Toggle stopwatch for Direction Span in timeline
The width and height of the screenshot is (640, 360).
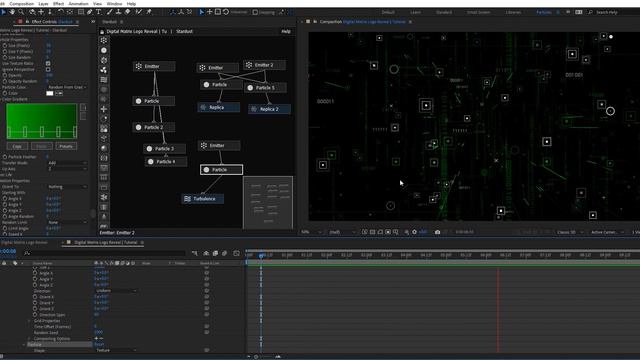pos(35,315)
